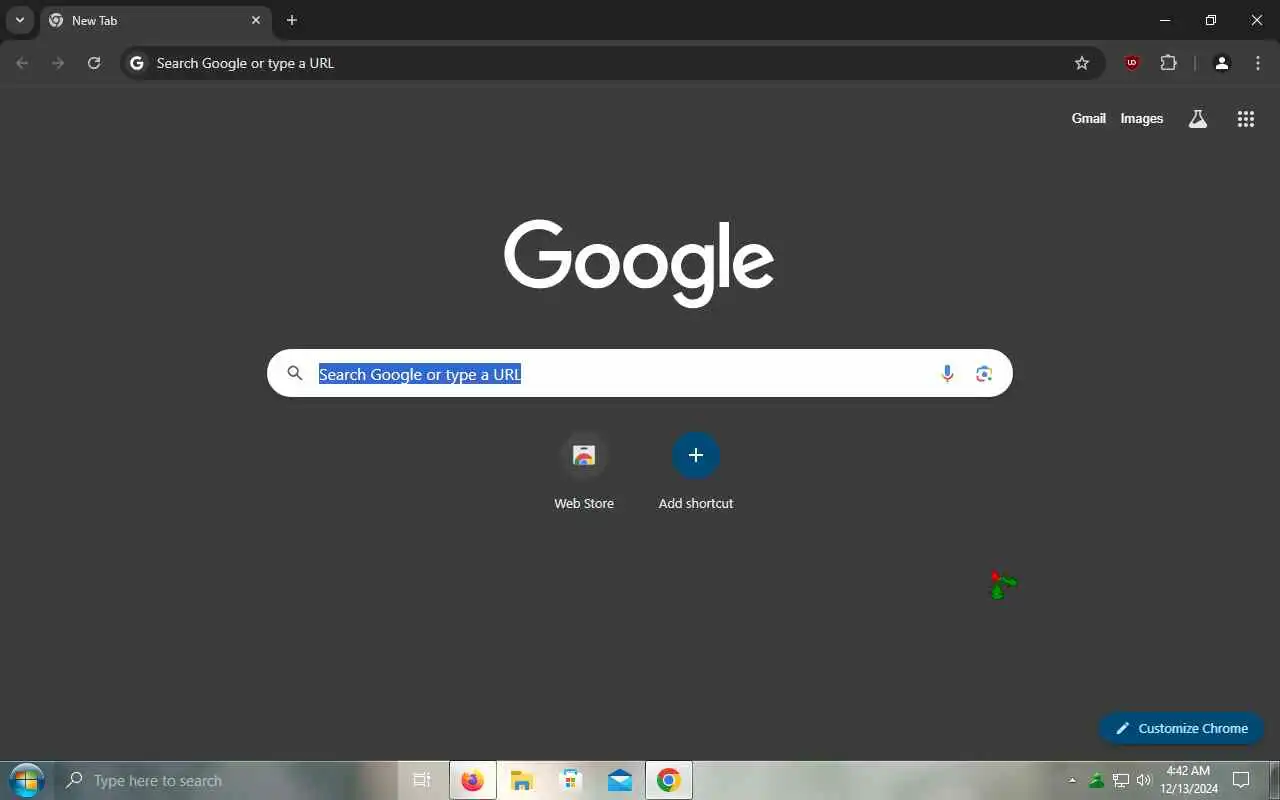
Task: Open Task View on taskbar
Action: click(422, 780)
